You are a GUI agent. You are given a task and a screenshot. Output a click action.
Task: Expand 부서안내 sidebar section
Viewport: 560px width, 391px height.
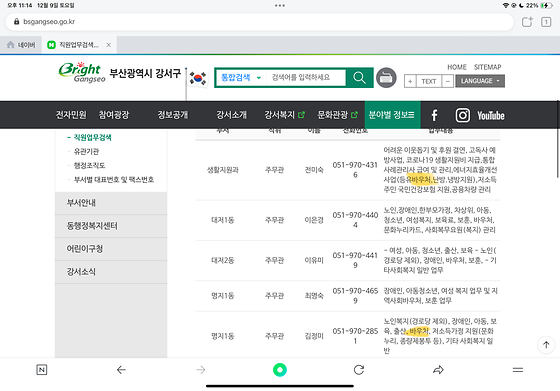(111, 203)
